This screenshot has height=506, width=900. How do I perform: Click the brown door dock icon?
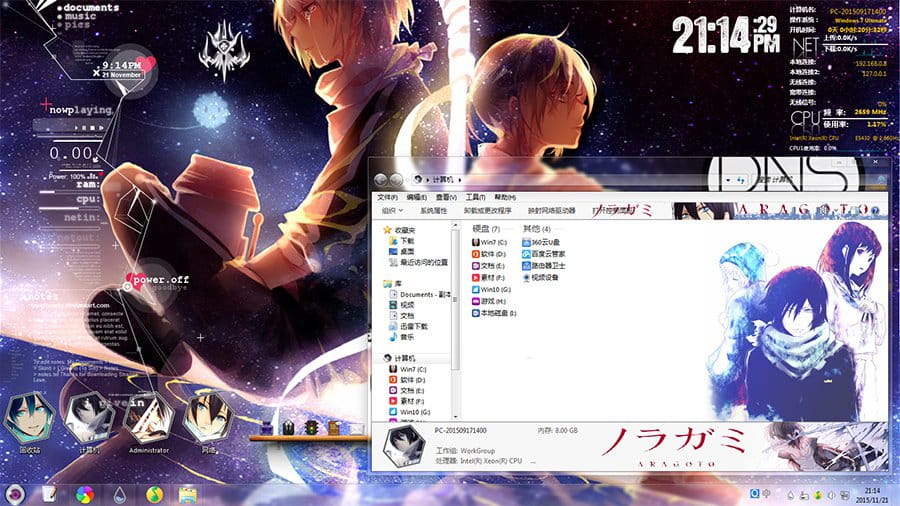coord(334,427)
